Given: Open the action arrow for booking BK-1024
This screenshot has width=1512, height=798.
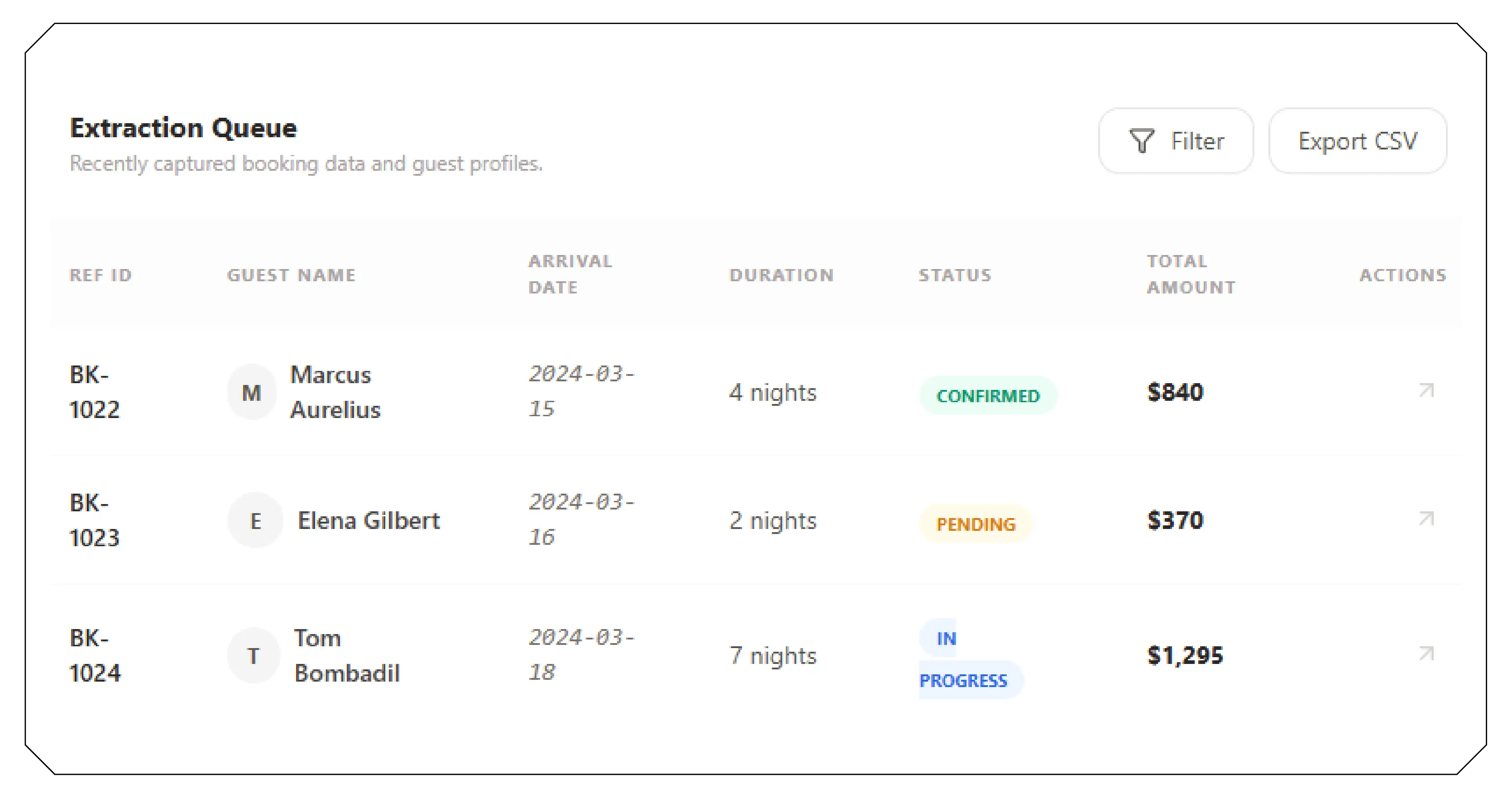Looking at the screenshot, I should [x=1426, y=654].
